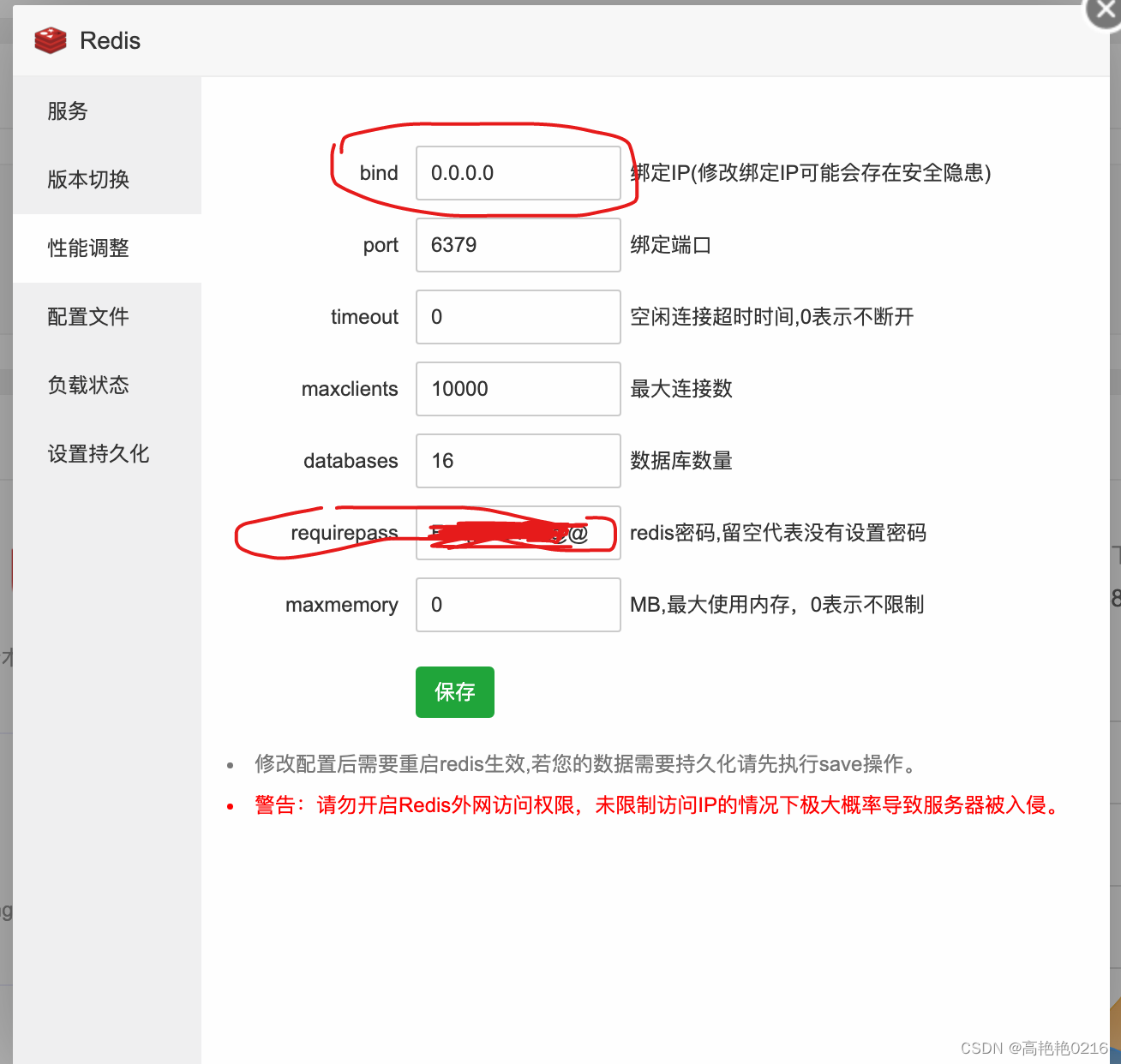Image resolution: width=1121 pixels, height=1064 pixels.
Task: Click the timeout input field
Action: 519,317
